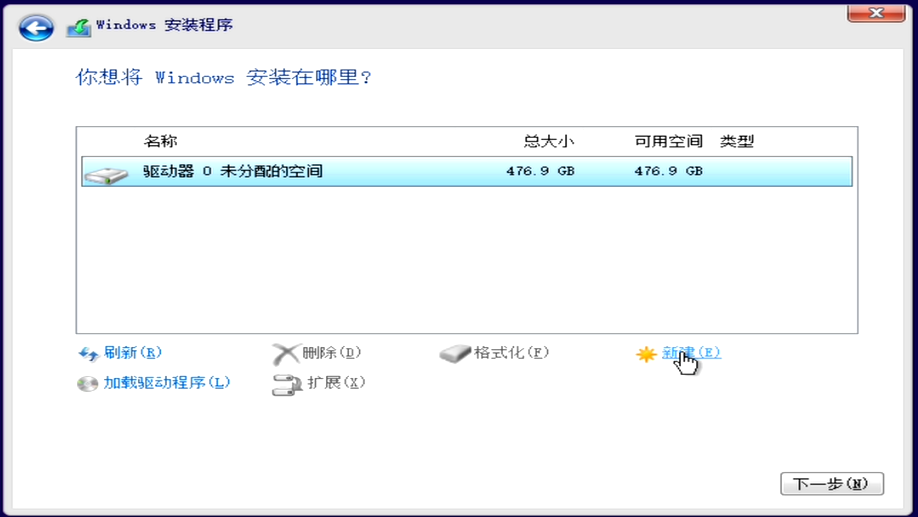
Task: Click the 可用空间 column header
Action: [x=669, y=141]
